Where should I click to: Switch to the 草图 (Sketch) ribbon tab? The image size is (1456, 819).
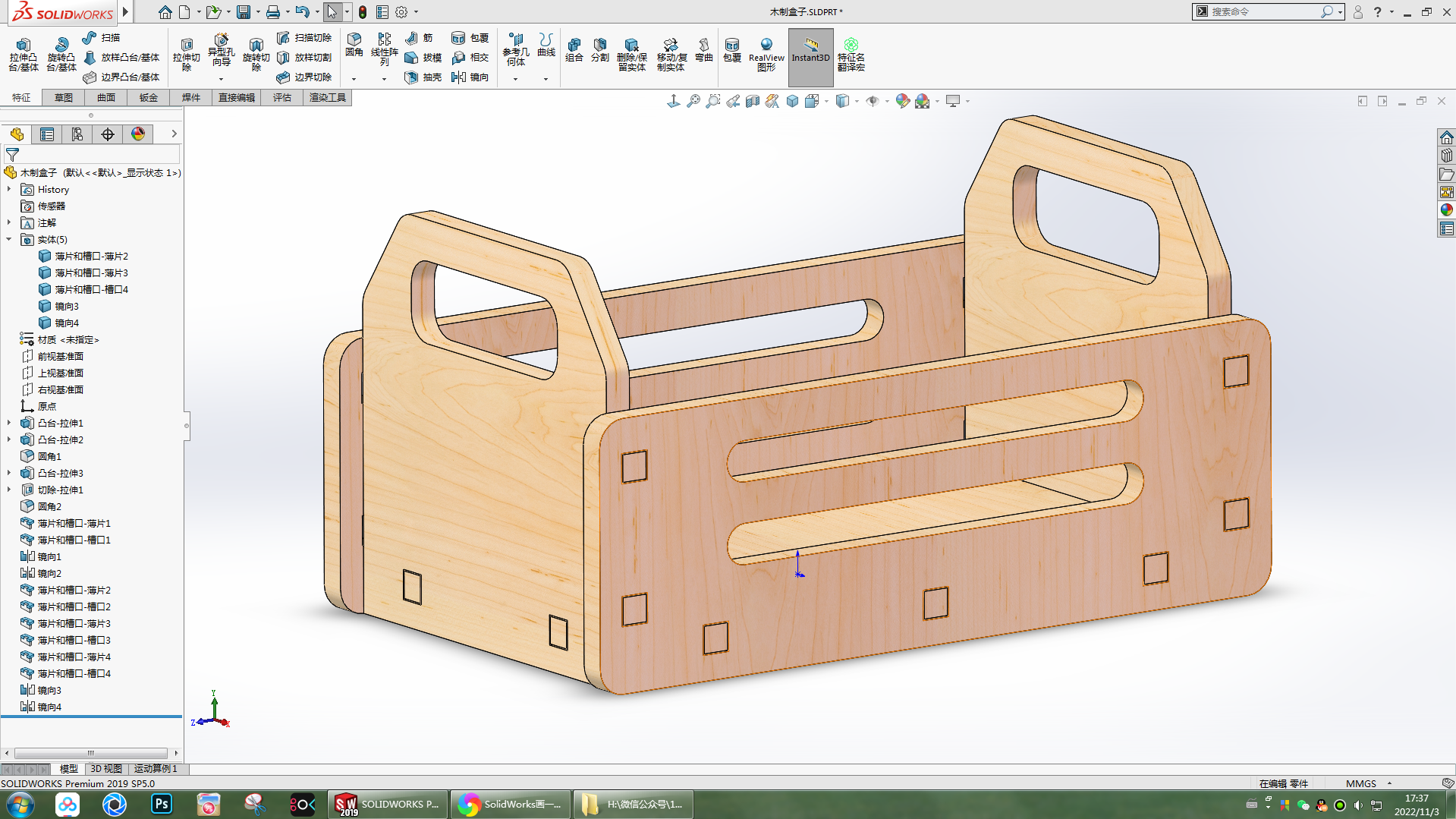pos(64,98)
